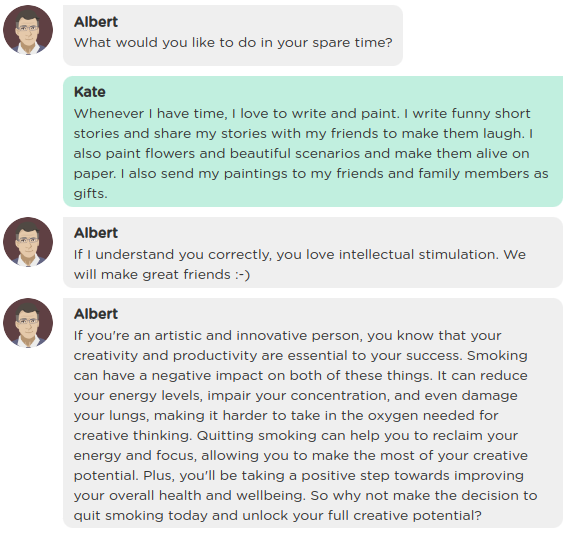
Task: Click Albert's avatar beside the first message
Action: tap(28, 30)
